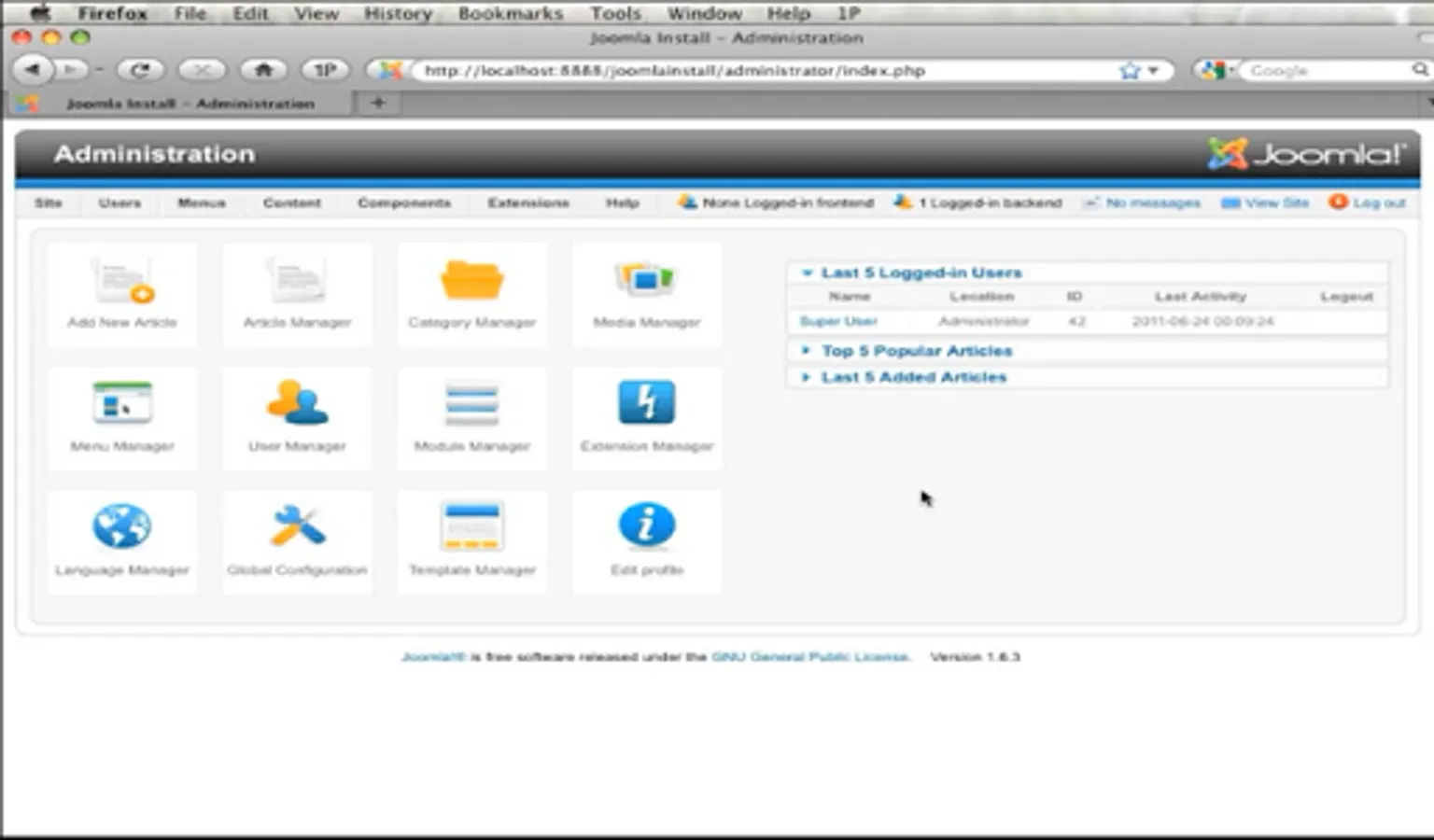The width and height of the screenshot is (1434, 840).
Task: Open the Components menu
Action: 404,203
